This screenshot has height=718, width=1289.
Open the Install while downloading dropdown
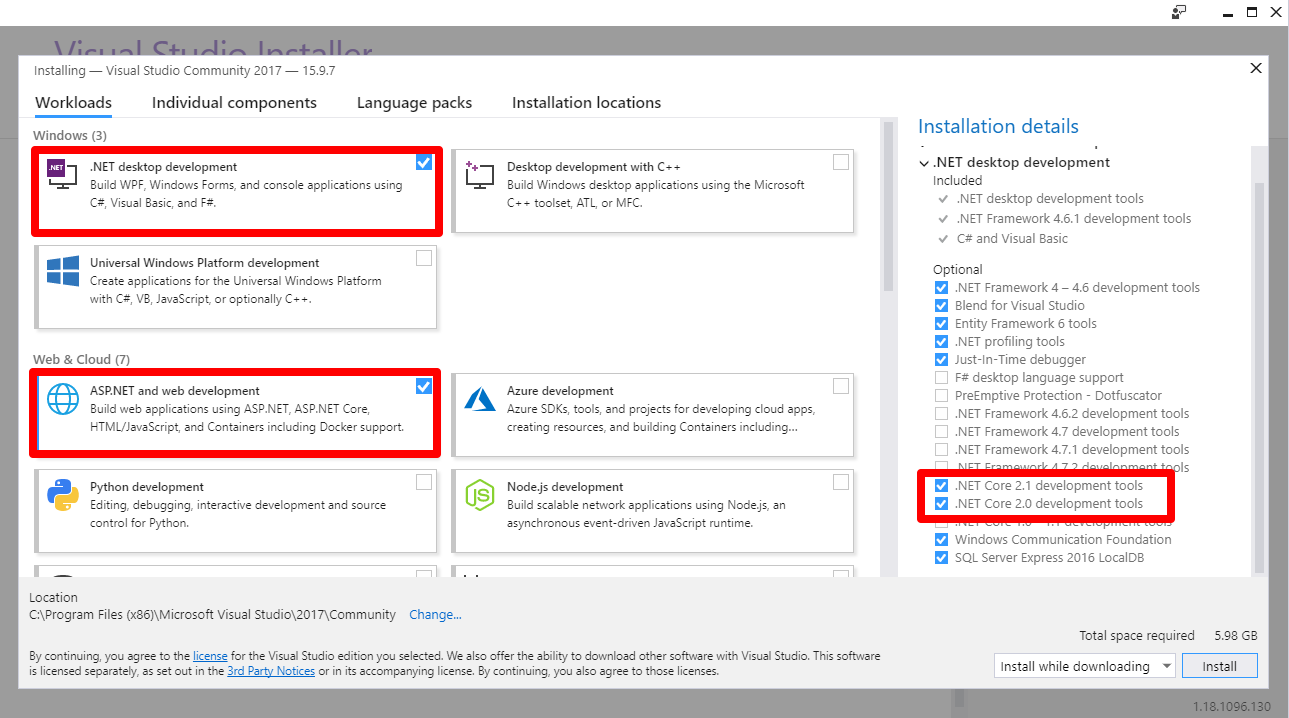(x=1084, y=666)
